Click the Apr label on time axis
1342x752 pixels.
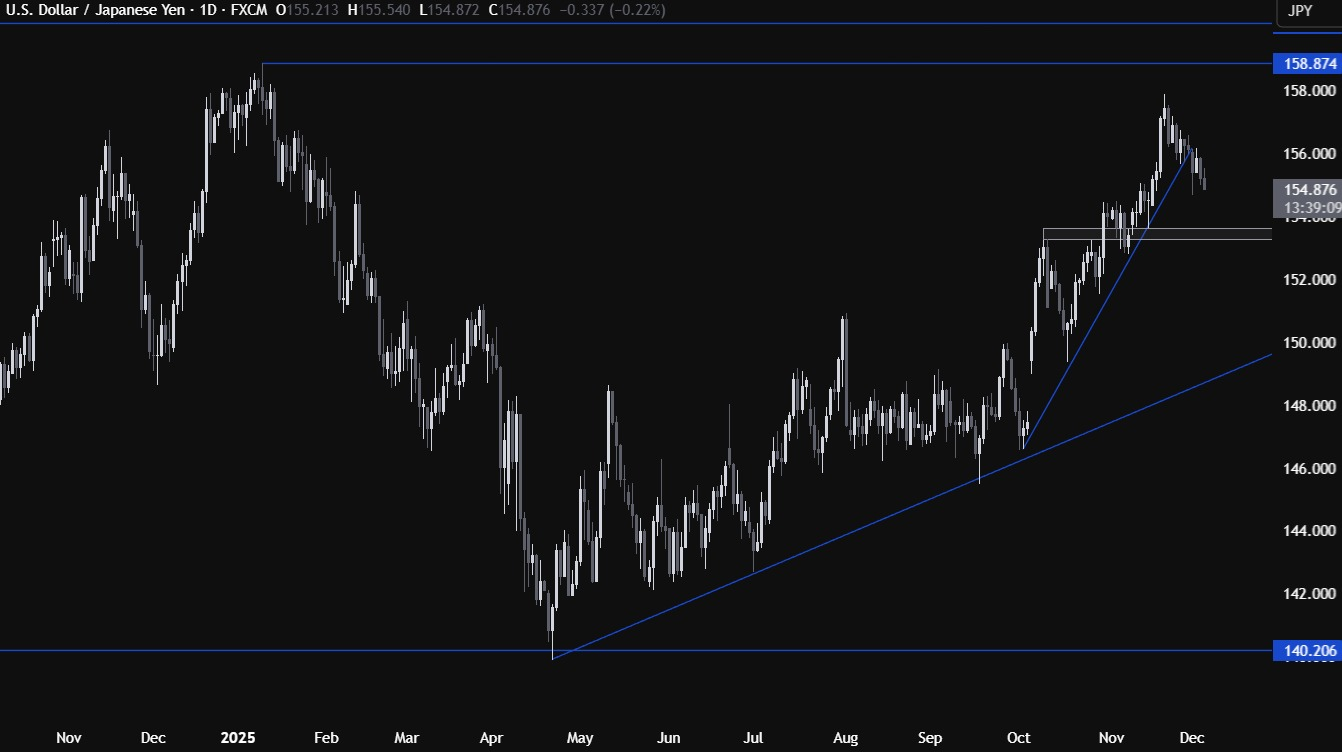[491, 738]
